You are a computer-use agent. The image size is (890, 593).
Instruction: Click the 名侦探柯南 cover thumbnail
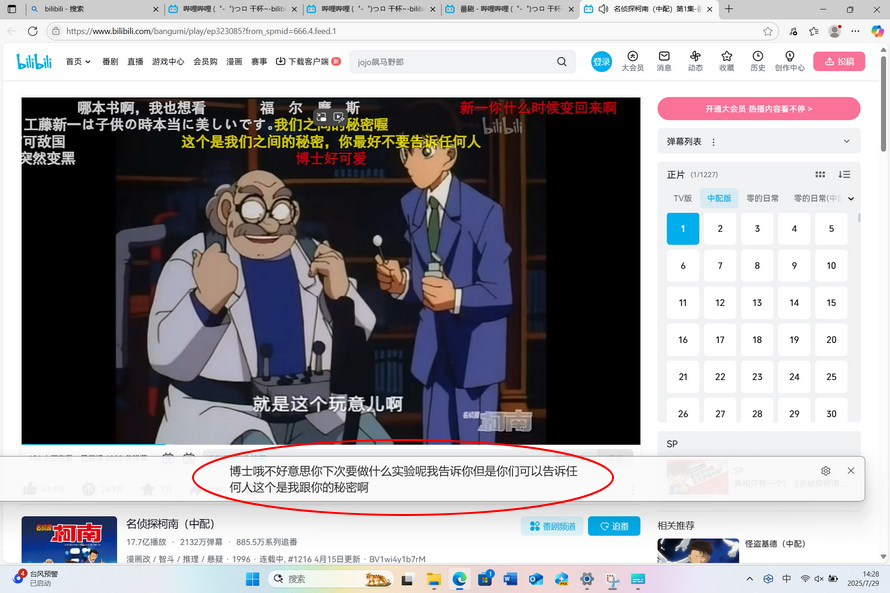point(69,540)
